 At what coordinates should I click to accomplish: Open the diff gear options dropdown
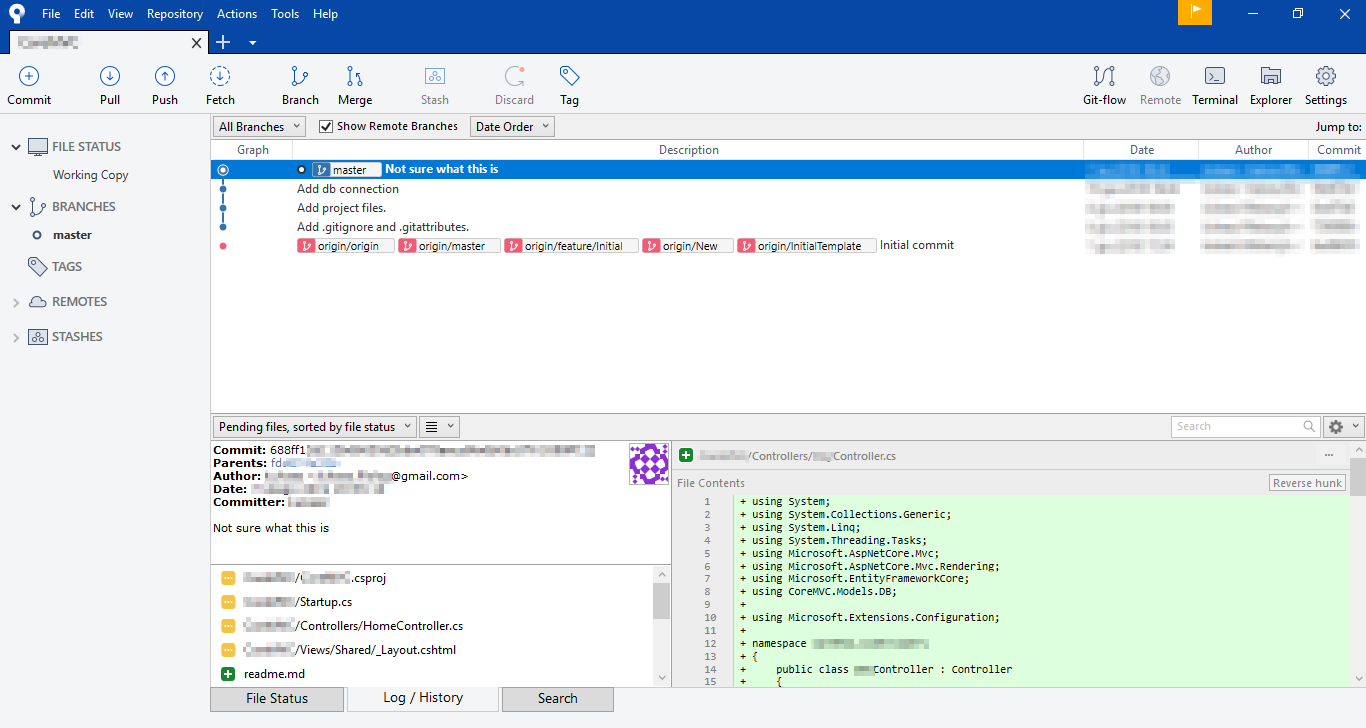(1343, 427)
